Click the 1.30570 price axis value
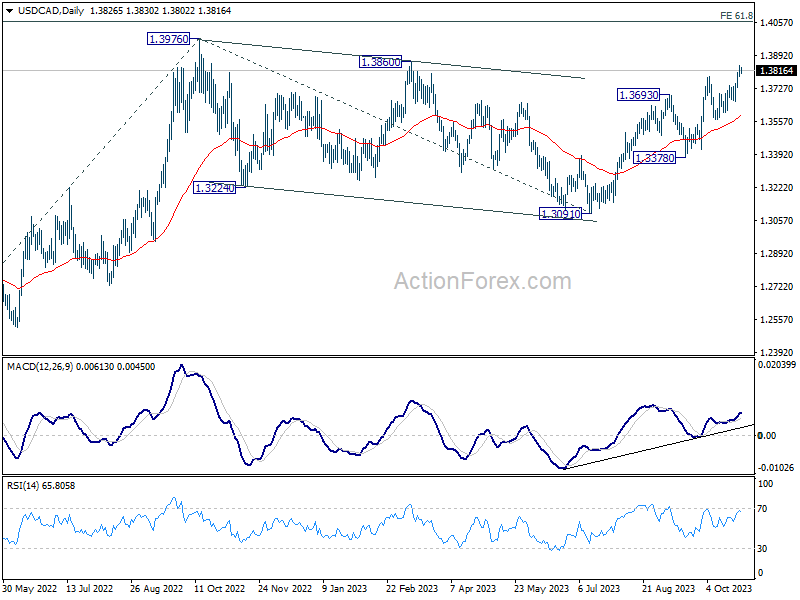The width and height of the screenshot is (800, 600). [777, 221]
